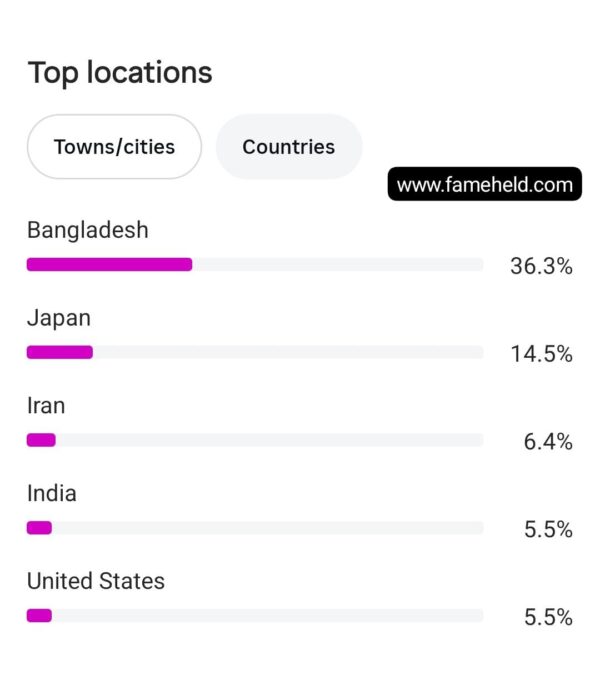Select the Japan country label
The width and height of the screenshot is (600, 675).
[x=59, y=319]
